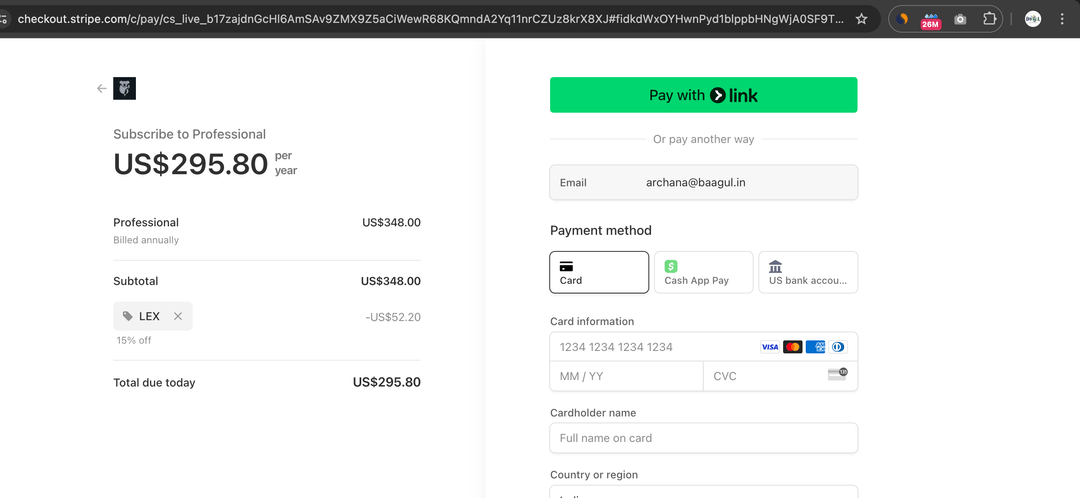Select US bank account payment method
Image resolution: width=1080 pixels, height=498 pixels.
pyautogui.click(x=808, y=272)
